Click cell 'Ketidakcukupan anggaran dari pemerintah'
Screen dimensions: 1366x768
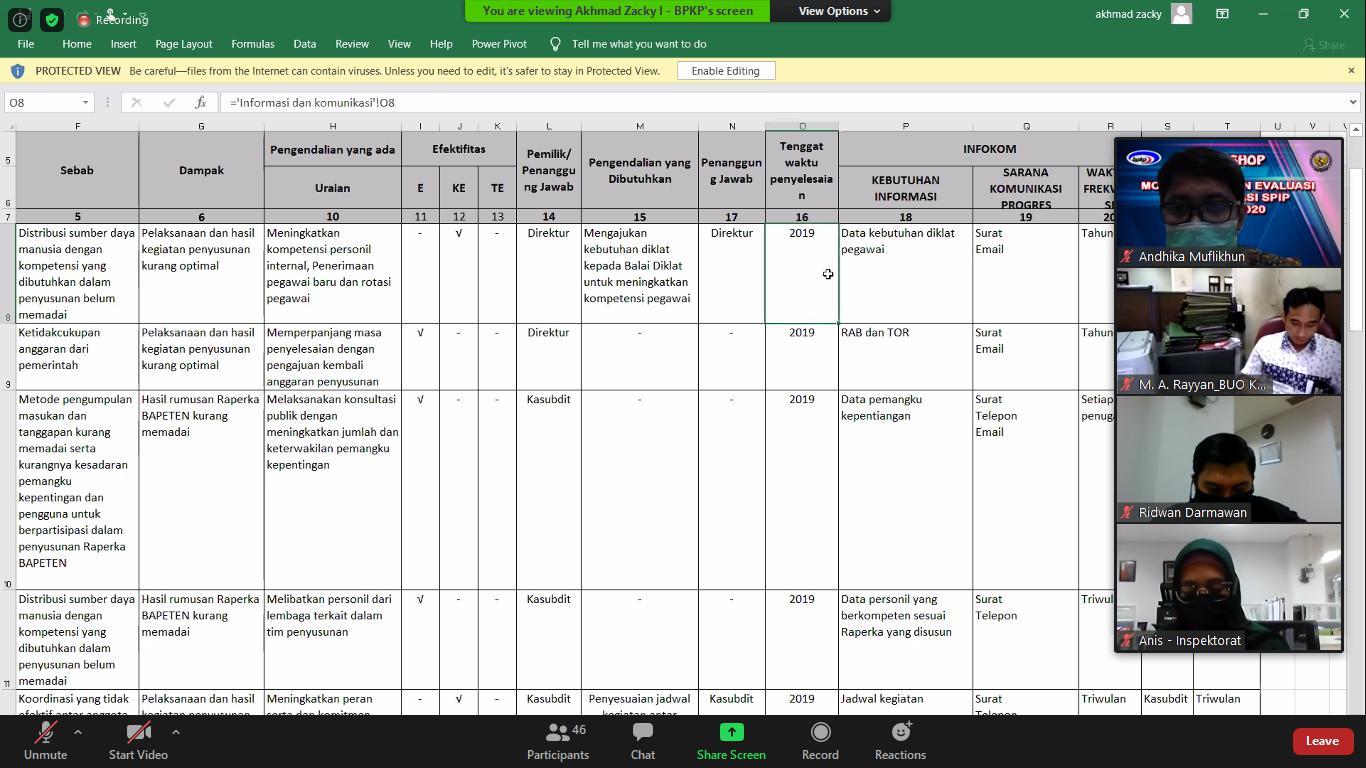77,357
